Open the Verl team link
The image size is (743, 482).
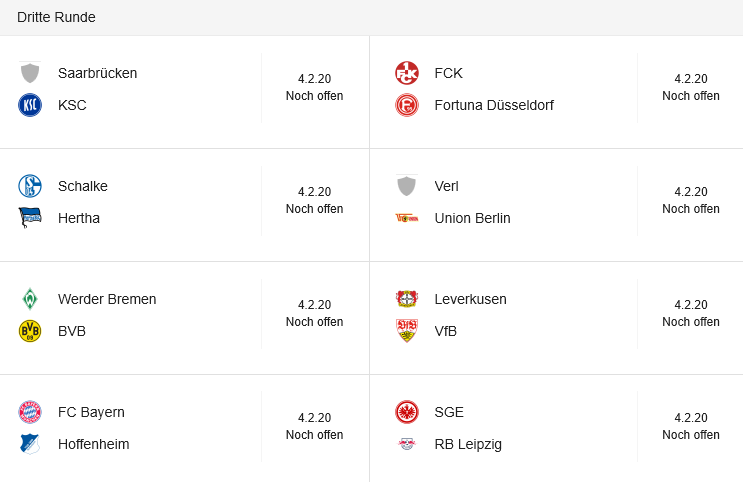point(446,186)
